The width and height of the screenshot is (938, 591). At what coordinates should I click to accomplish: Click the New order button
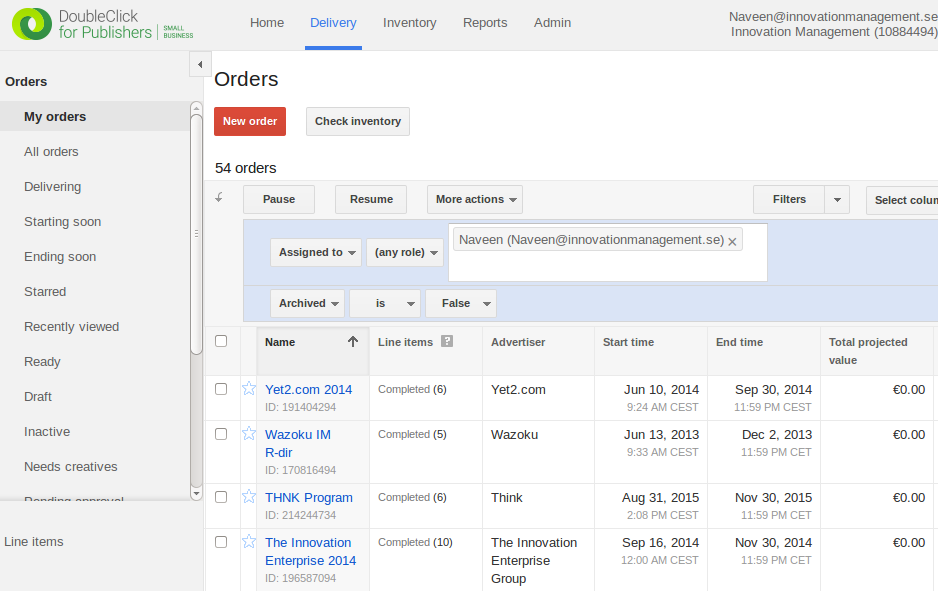[250, 121]
